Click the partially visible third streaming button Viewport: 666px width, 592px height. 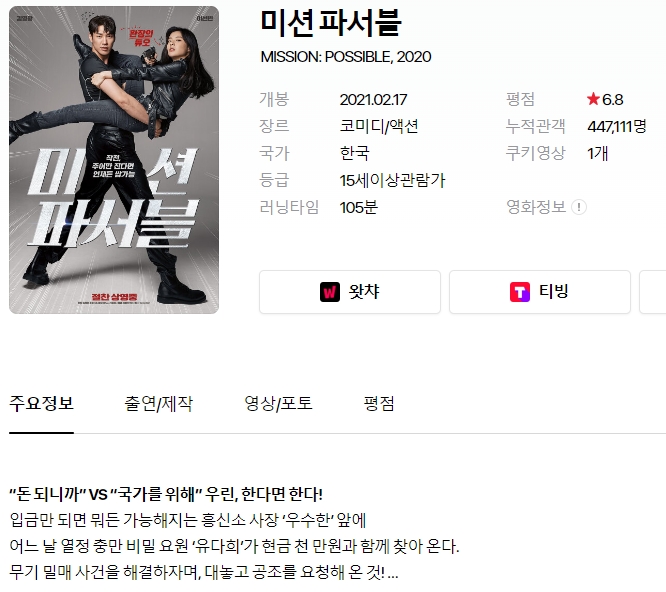653,292
